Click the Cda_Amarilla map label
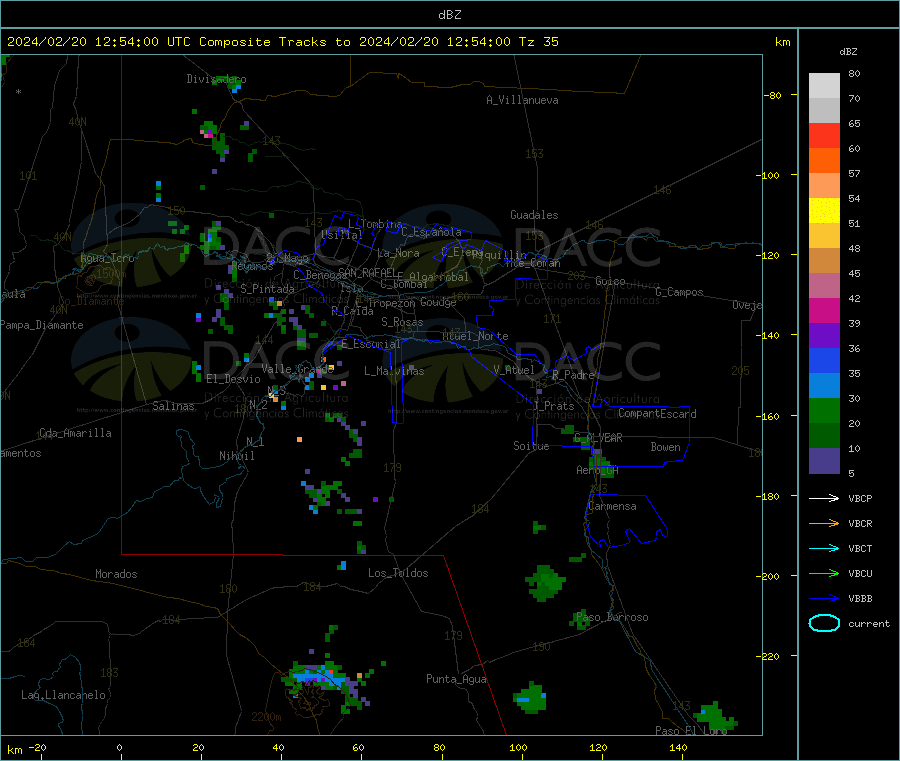This screenshot has height=761, width=900. [x=75, y=433]
